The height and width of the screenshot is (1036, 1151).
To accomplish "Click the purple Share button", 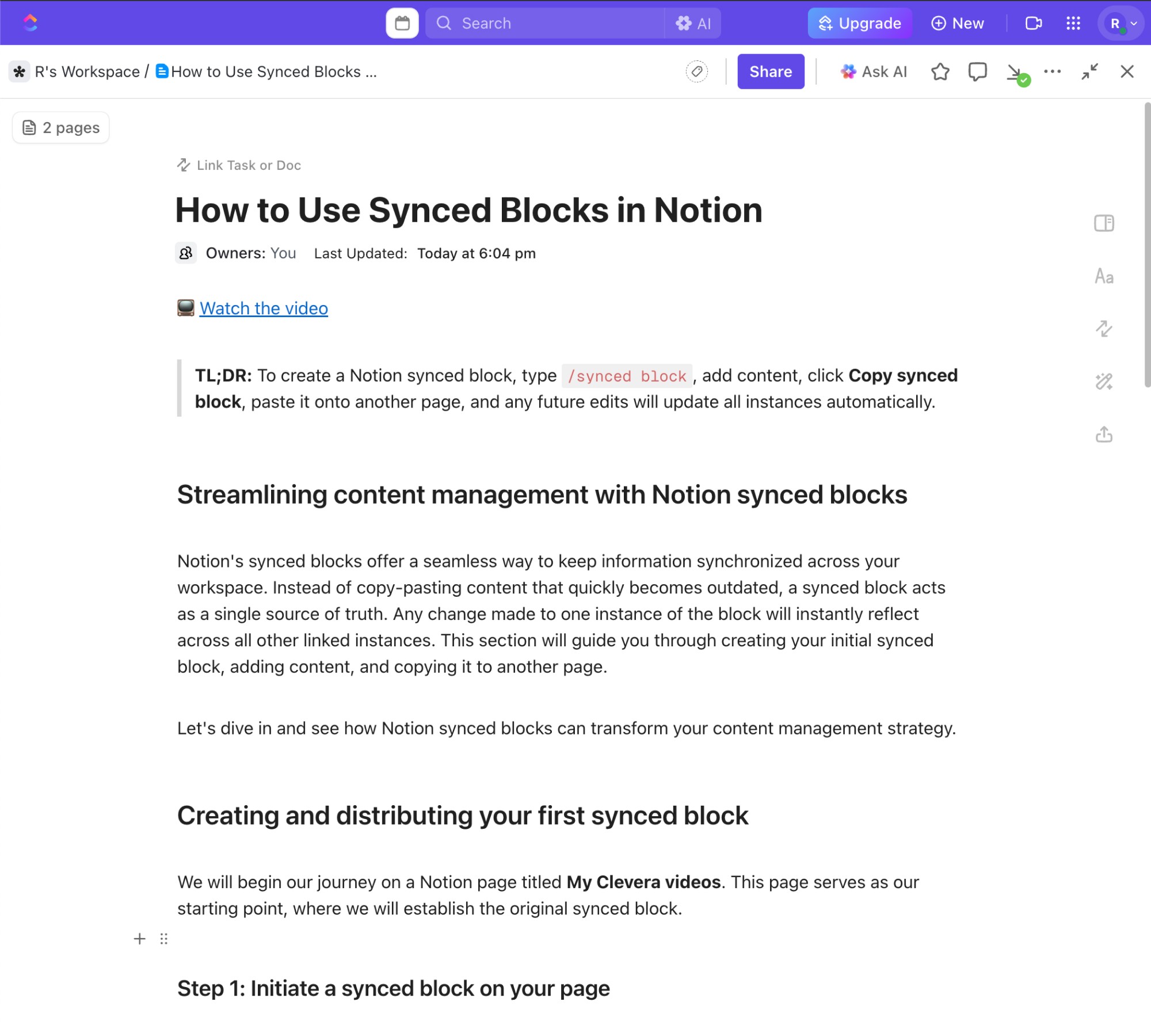I will (770, 71).
